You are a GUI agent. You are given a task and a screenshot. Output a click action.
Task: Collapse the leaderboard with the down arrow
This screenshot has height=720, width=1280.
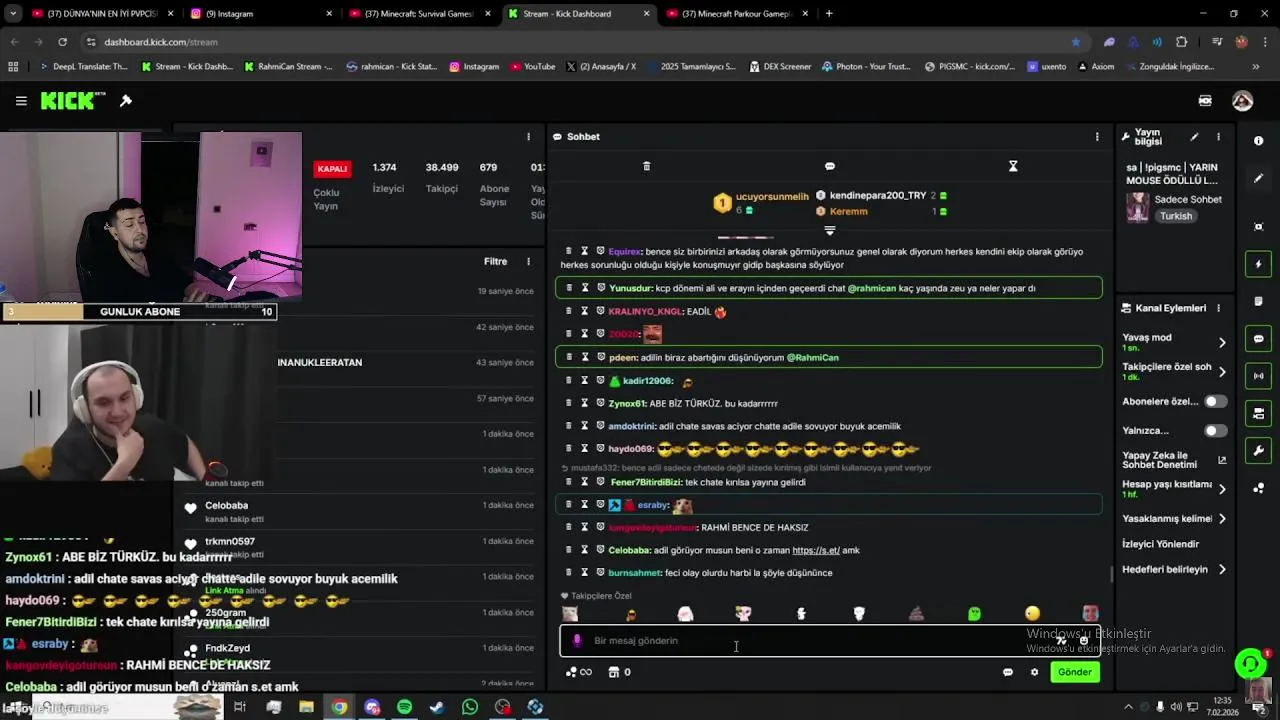point(830,231)
